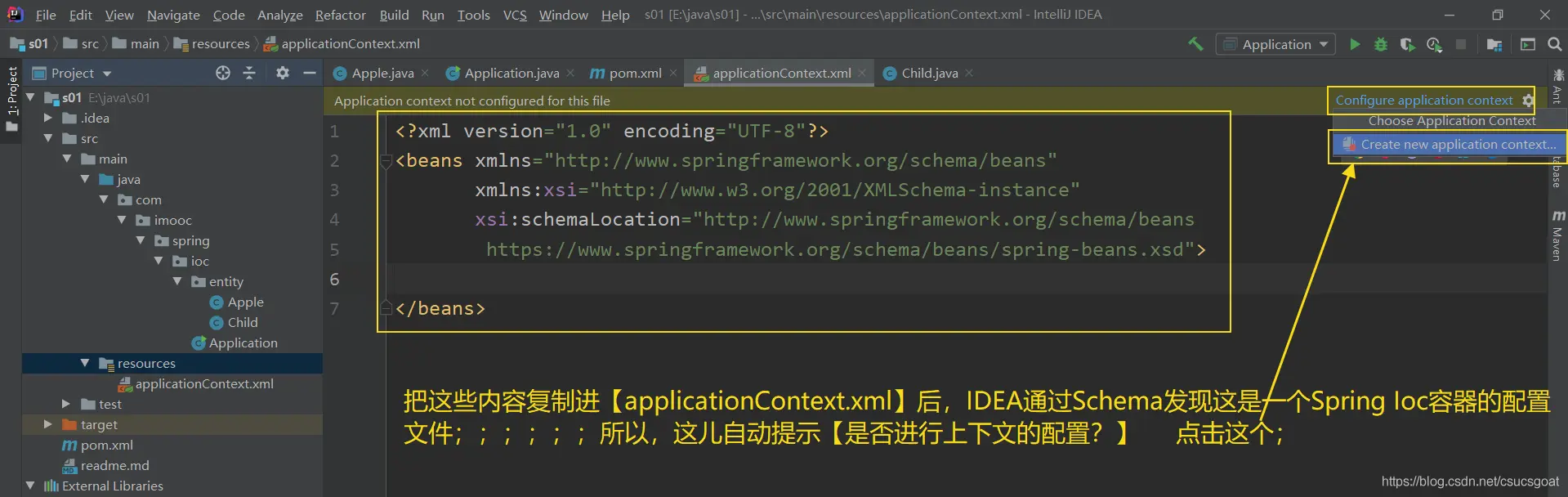The width and height of the screenshot is (1568, 497).
Task: Select applicationContext.xml in project tree
Action: coord(196,383)
